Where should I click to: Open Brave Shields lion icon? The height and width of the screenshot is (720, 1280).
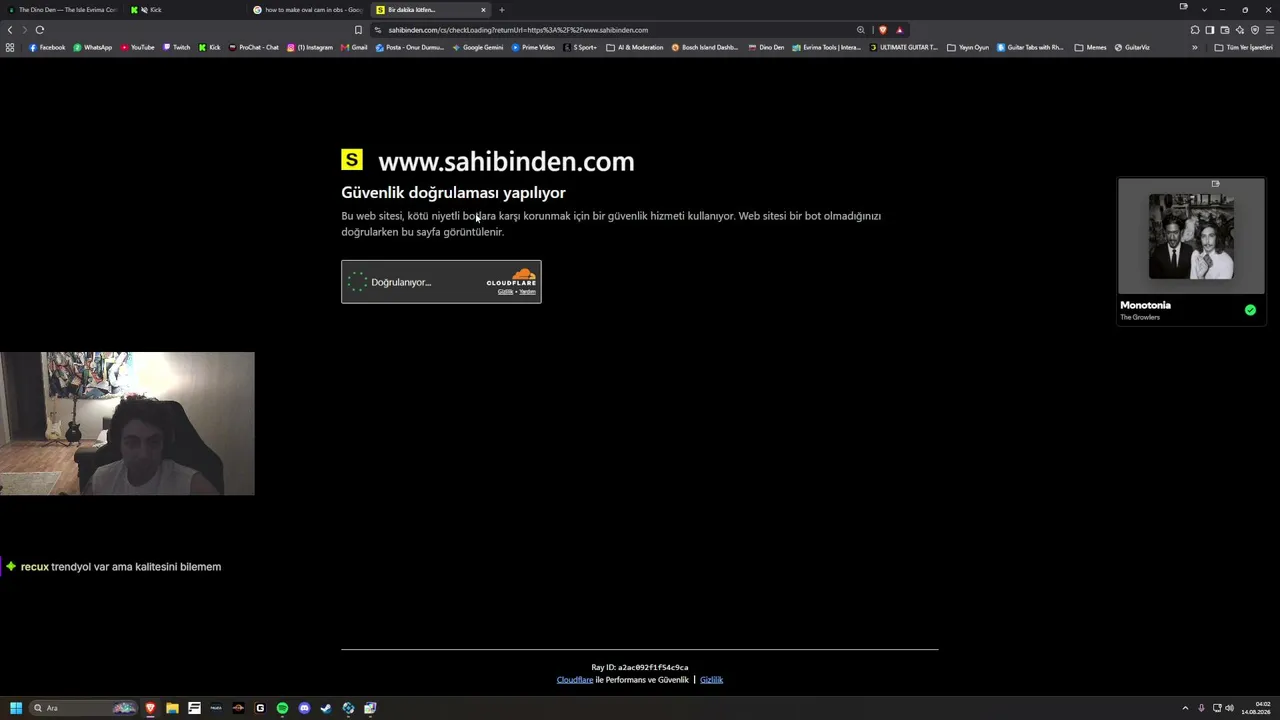(x=882, y=30)
